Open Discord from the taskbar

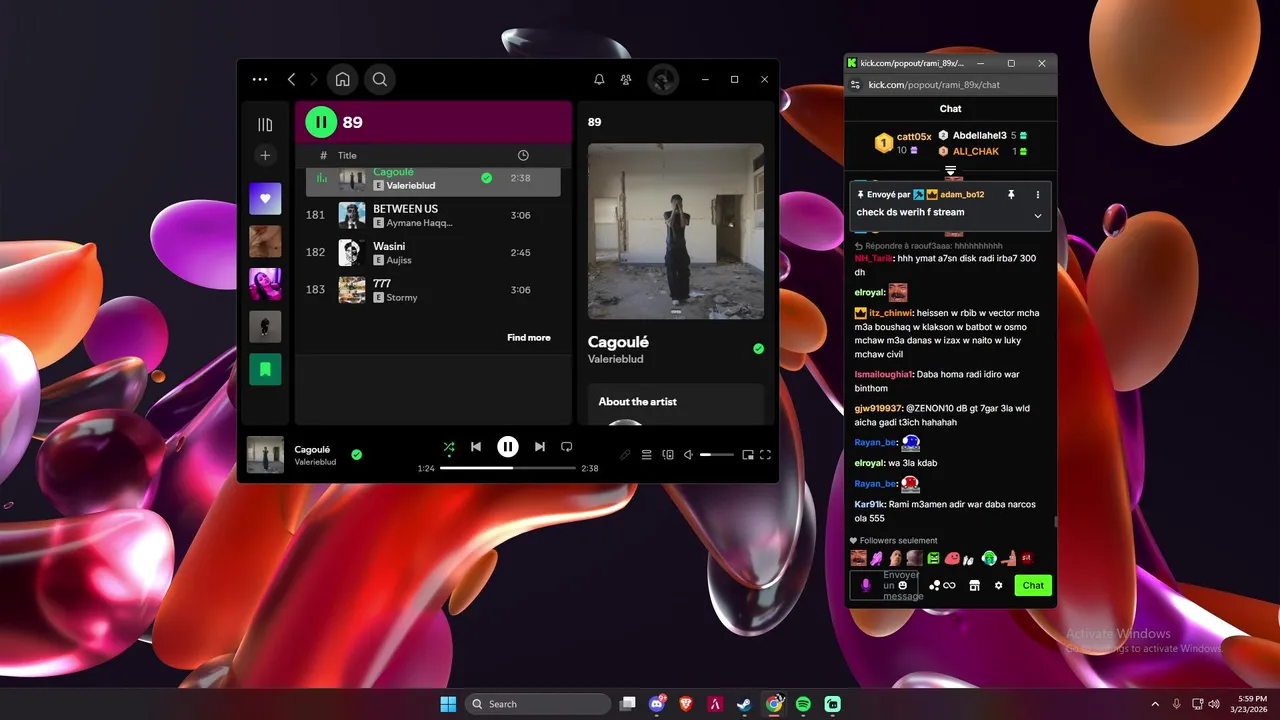[x=657, y=704]
